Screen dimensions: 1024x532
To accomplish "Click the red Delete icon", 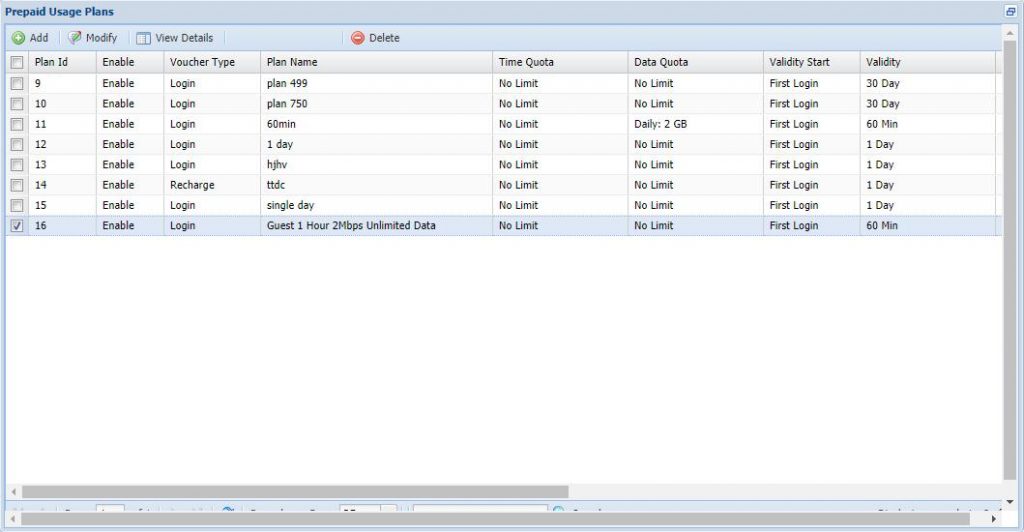I will click(x=357, y=38).
